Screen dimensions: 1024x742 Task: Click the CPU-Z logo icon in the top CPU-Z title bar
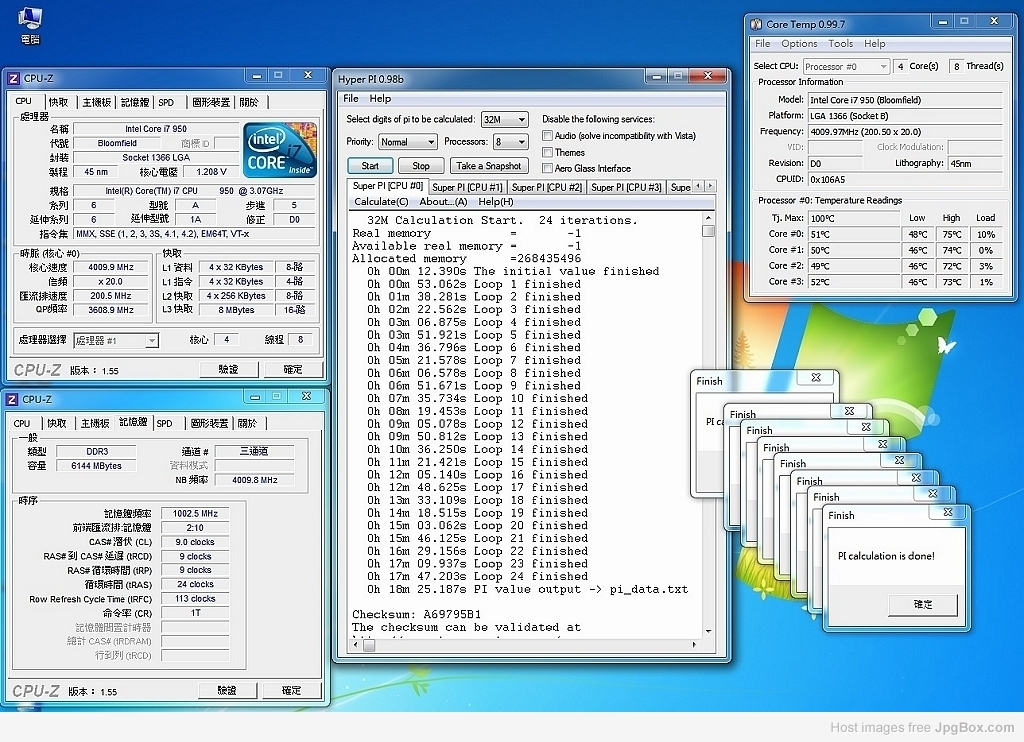[x=13, y=79]
